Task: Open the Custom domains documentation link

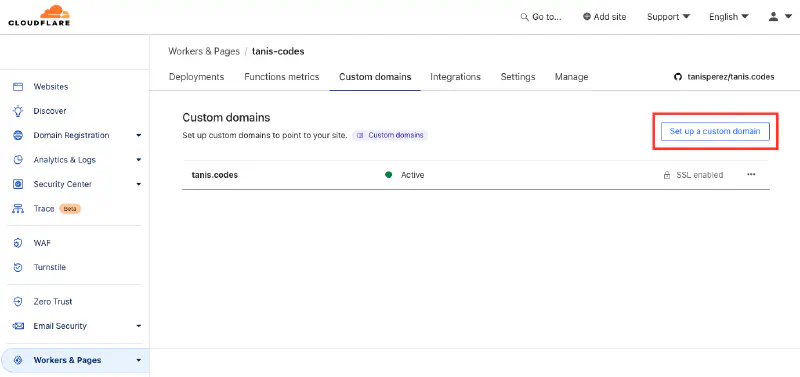Action: tap(390, 136)
